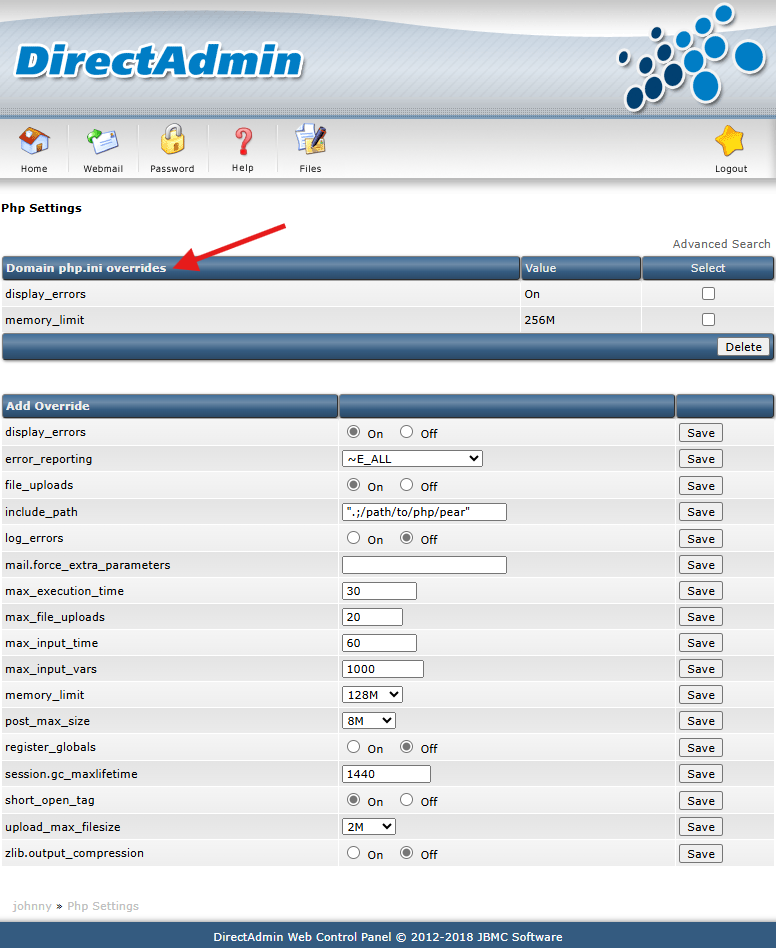Open the memory_limit 128M dropdown

[x=372, y=695]
